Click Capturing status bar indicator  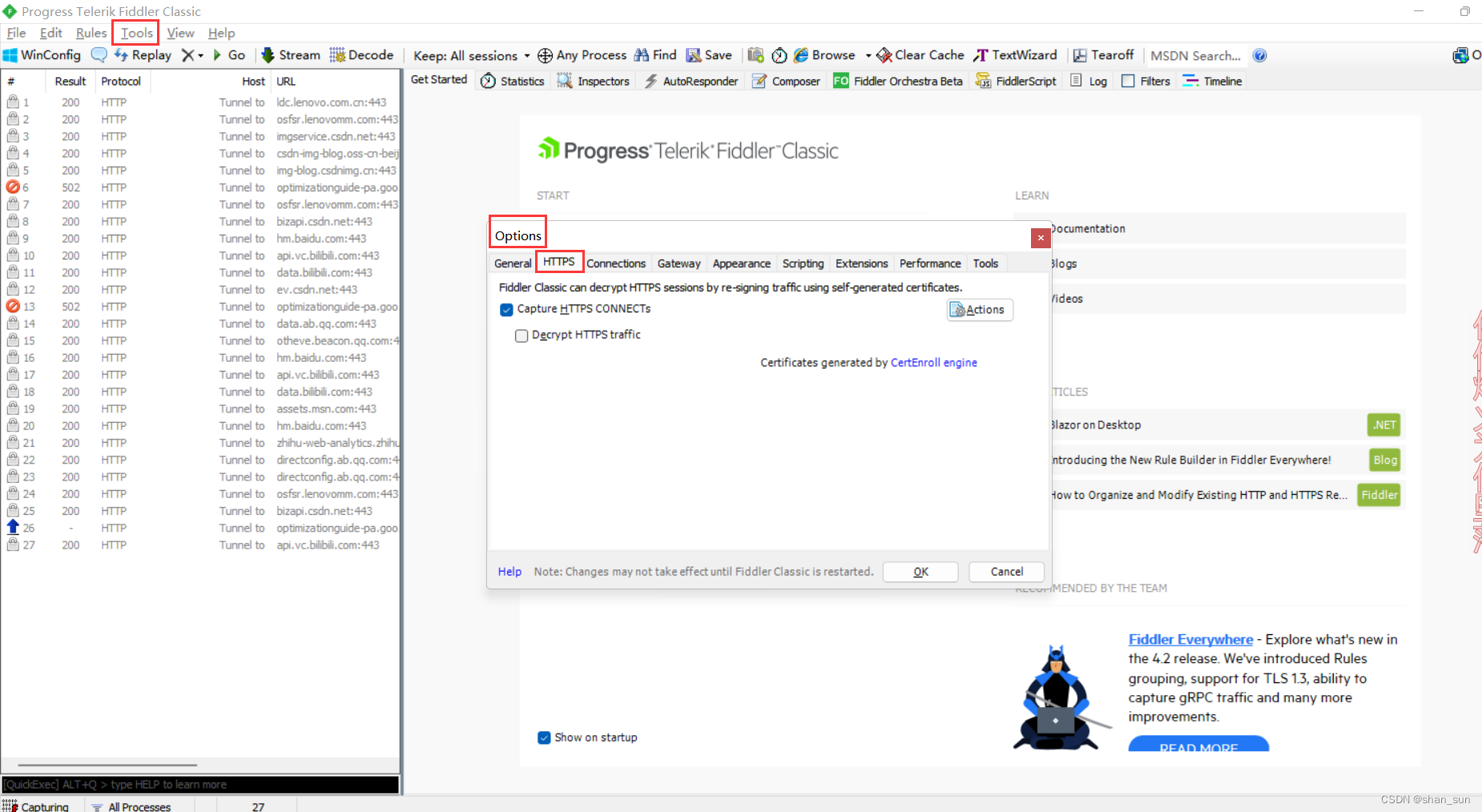point(36,806)
